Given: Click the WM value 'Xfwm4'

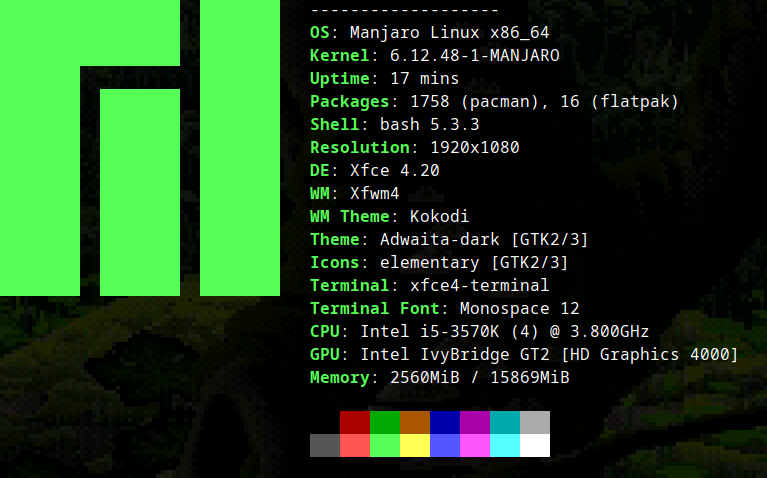Looking at the screenshot, I should (375, 194).
